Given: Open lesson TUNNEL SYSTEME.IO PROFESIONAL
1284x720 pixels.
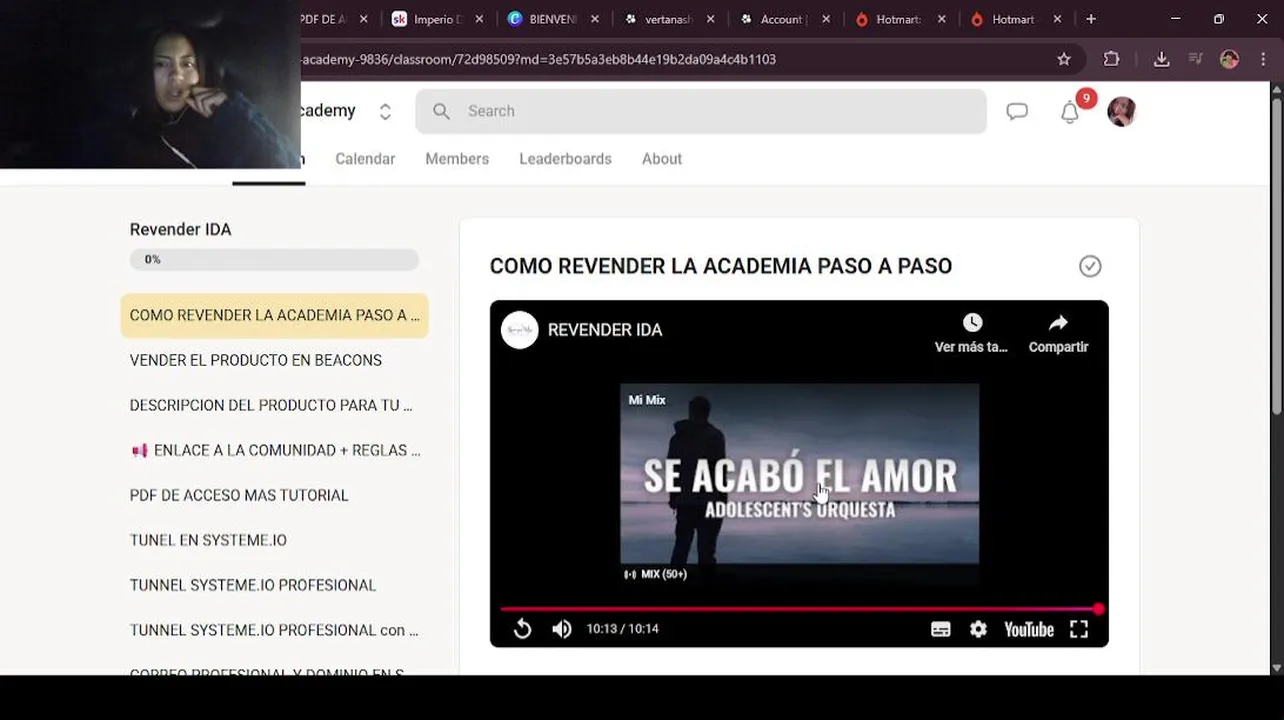Looking at the screenshot, I should [x=274, y=585].
